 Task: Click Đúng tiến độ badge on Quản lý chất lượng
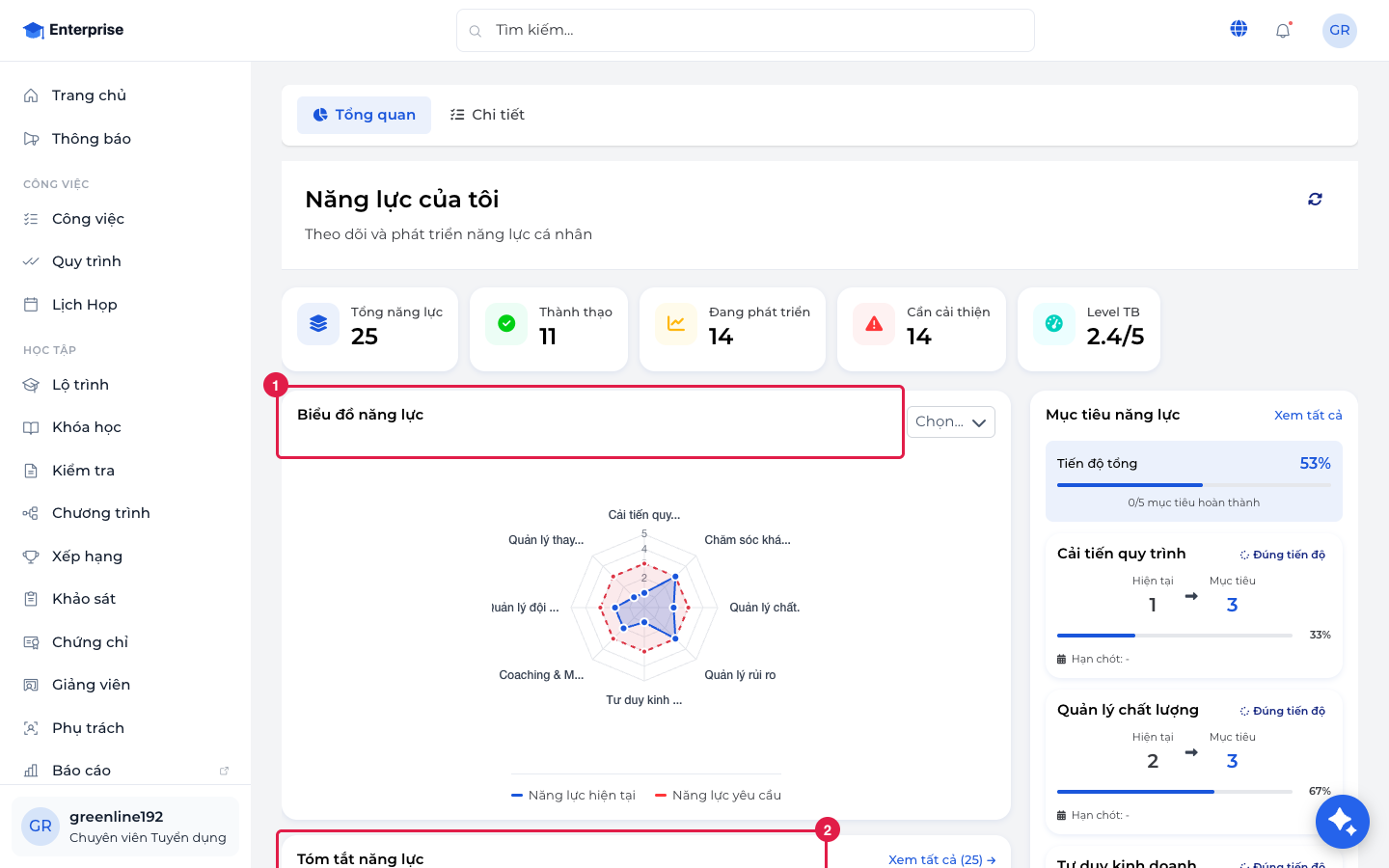[1283, 711]
